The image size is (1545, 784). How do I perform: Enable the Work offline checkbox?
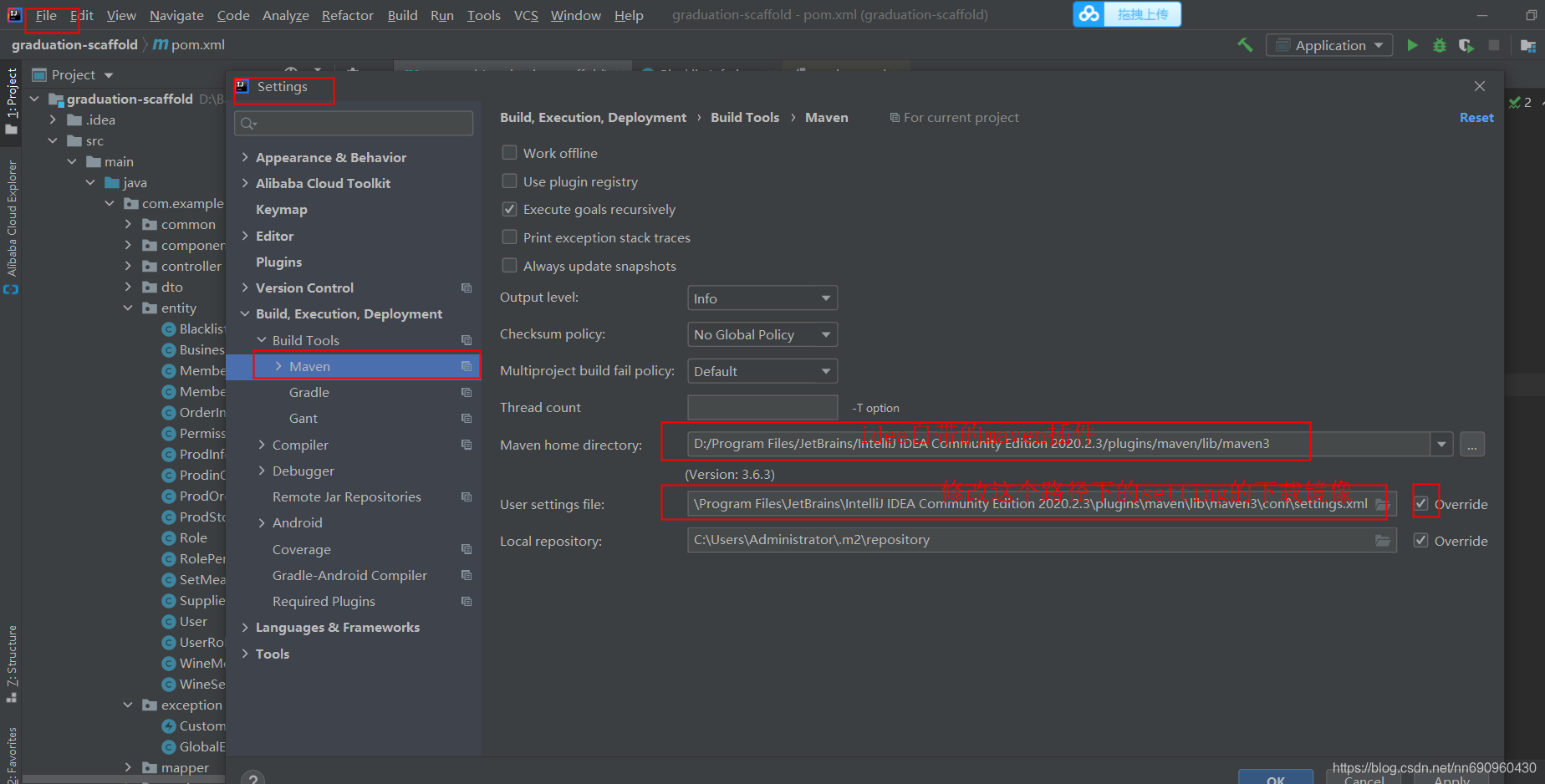point(509,153)
